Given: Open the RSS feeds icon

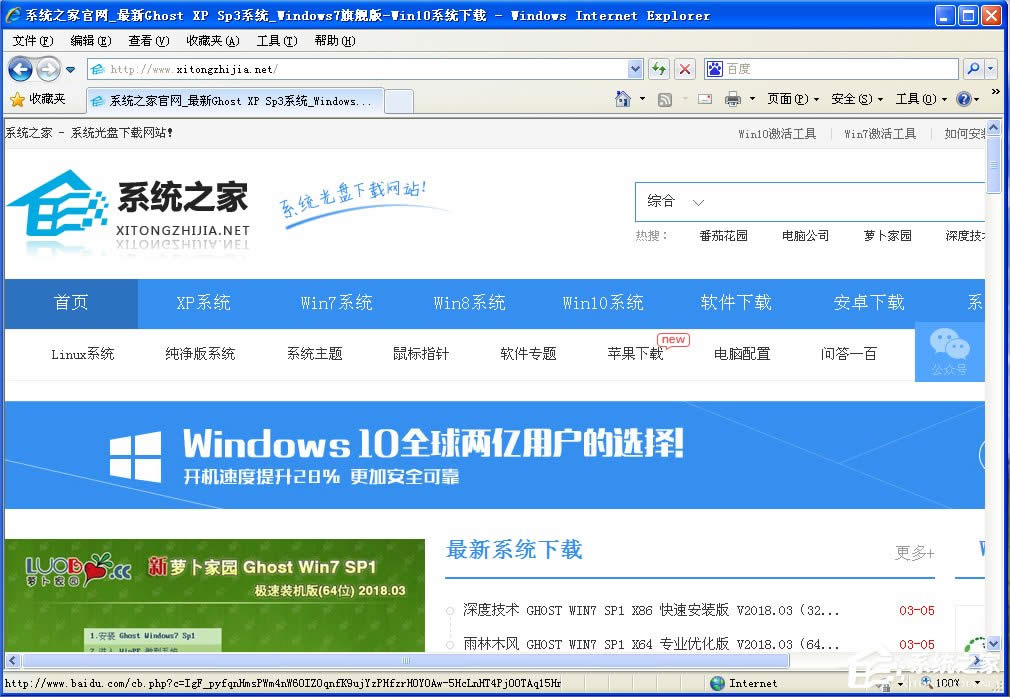Looking at the screenshot, I should click(x=664, y=99).
